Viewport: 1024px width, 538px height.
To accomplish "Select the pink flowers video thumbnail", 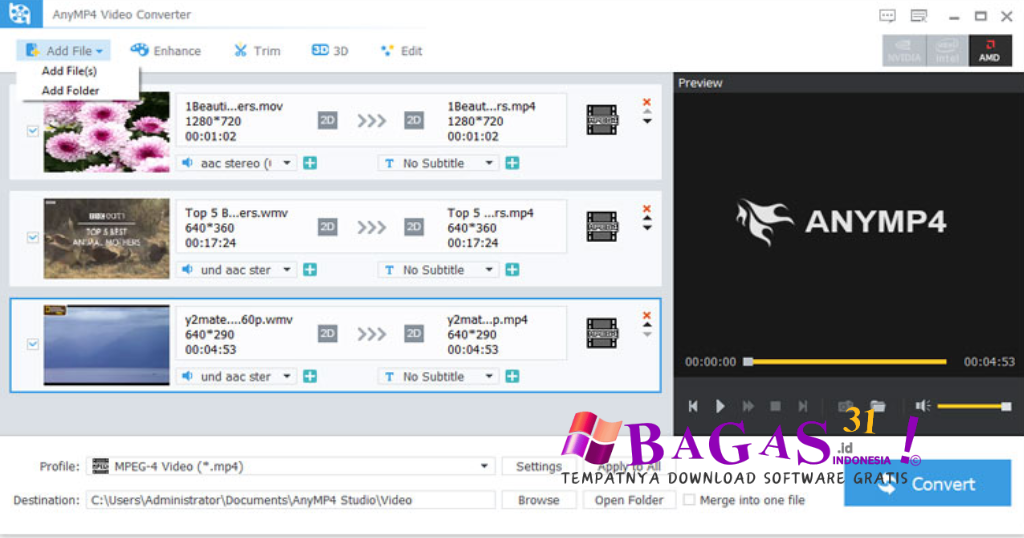I will tap(106, 132).
